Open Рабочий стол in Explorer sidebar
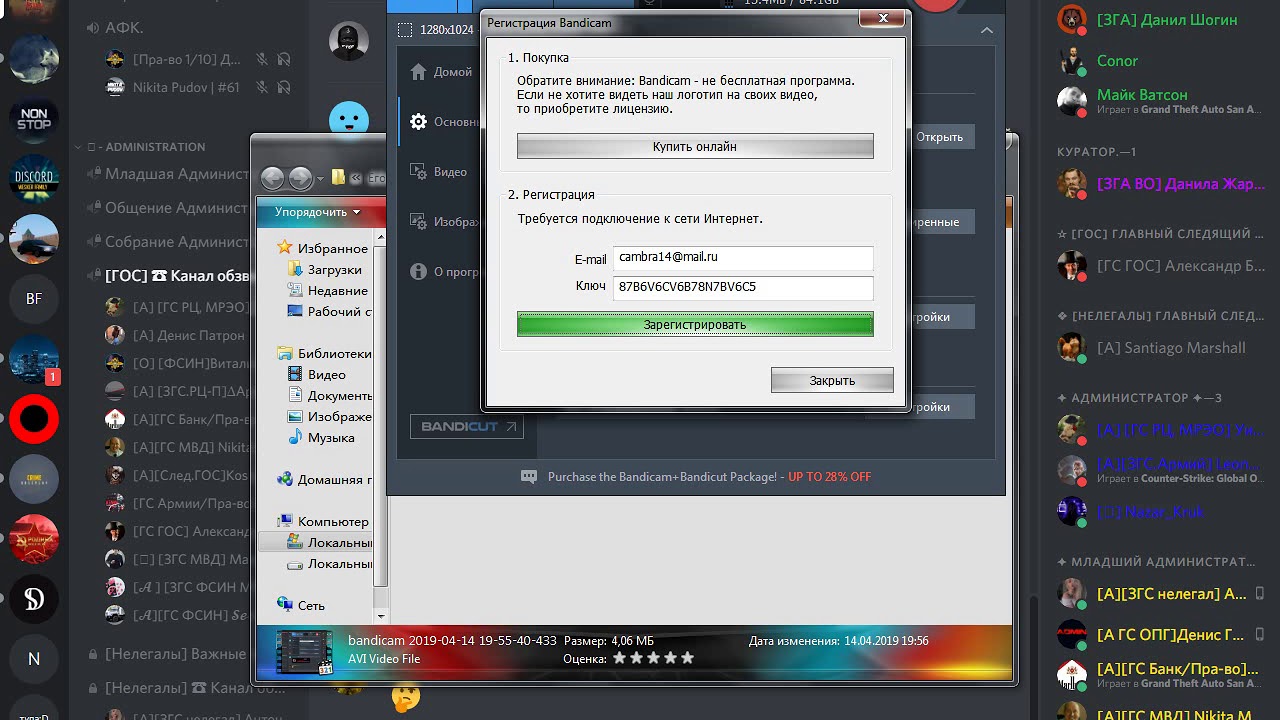This screenshot has height=720, width=1280. click(330, 312)
